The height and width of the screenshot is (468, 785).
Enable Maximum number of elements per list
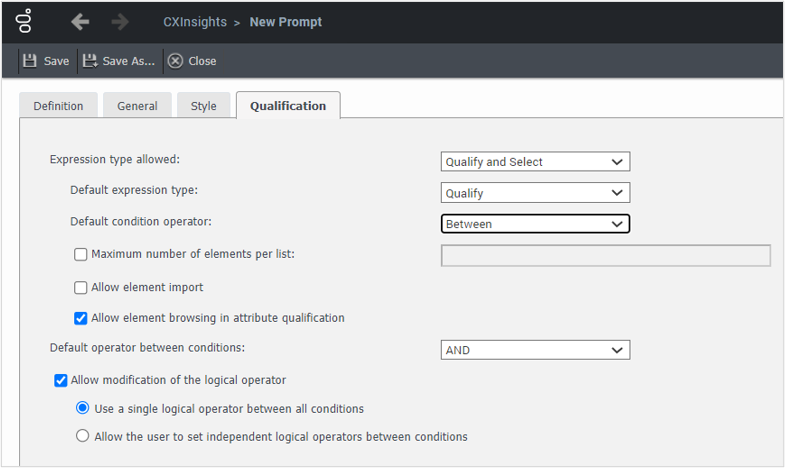[x=81, y=255]
